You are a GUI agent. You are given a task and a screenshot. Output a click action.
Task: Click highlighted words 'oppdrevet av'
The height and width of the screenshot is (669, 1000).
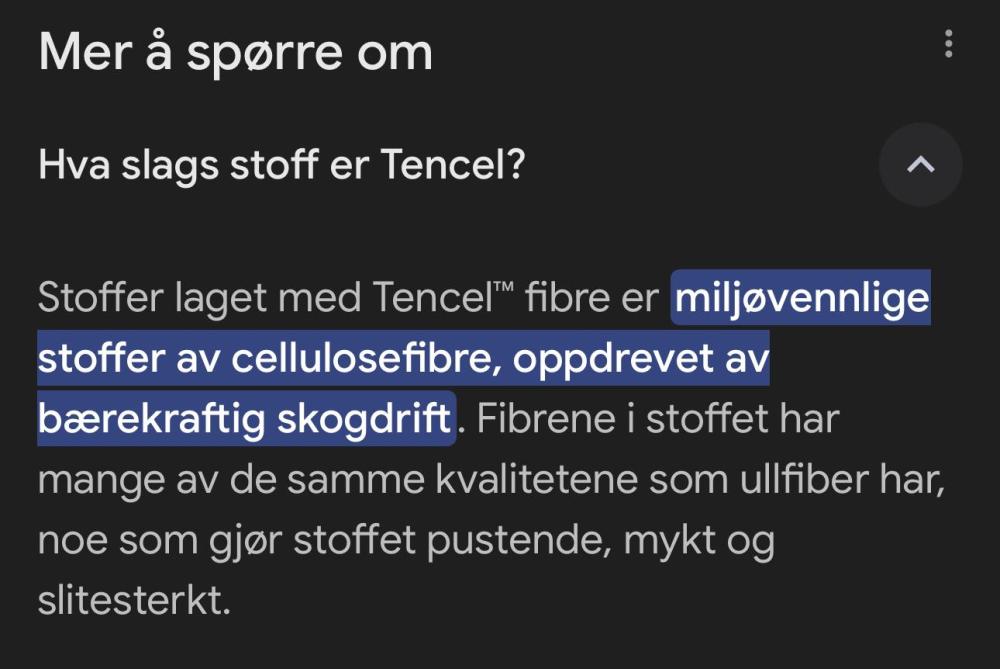coord(641,359)
